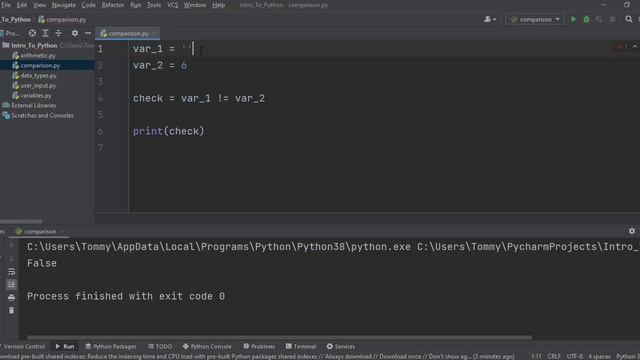The width and height of the screenshot is (640, 360).
Task: Collapse the Intro_To_Python project folder
Action: pyautogui.click(x=34, y=45)
